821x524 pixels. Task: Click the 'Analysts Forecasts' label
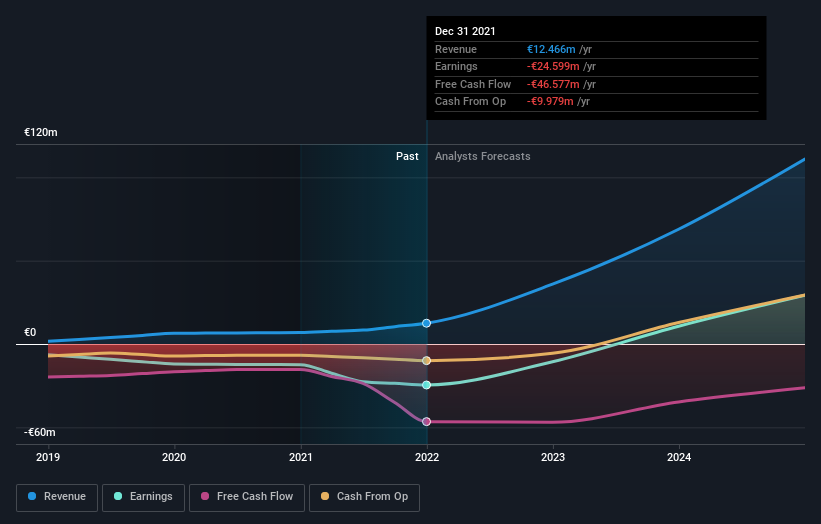point(483,156)
